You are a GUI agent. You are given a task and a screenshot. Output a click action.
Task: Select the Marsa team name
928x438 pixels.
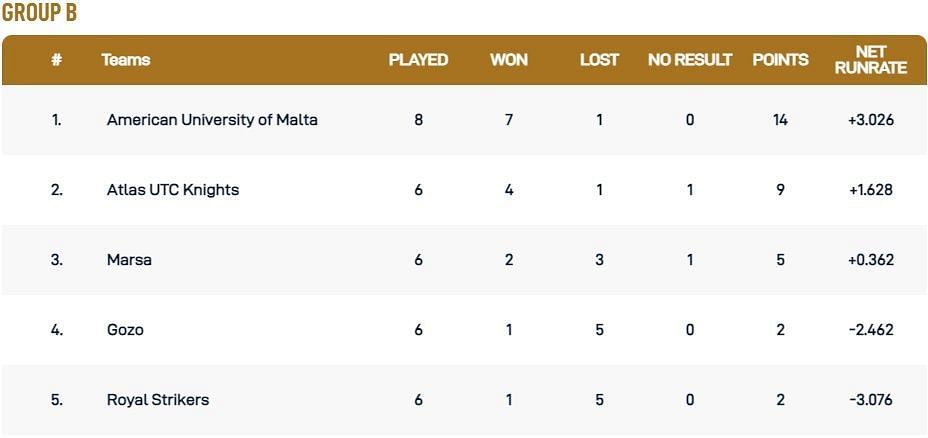click(129, 260)
